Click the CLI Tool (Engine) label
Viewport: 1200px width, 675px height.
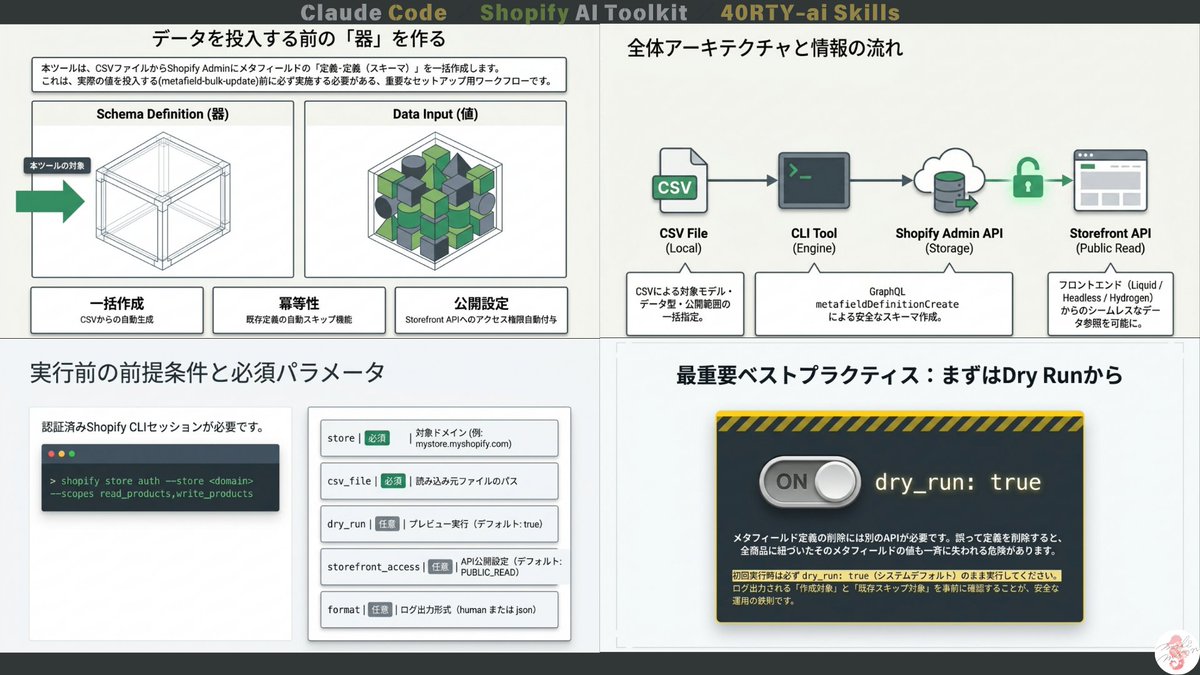pos(813,240)
